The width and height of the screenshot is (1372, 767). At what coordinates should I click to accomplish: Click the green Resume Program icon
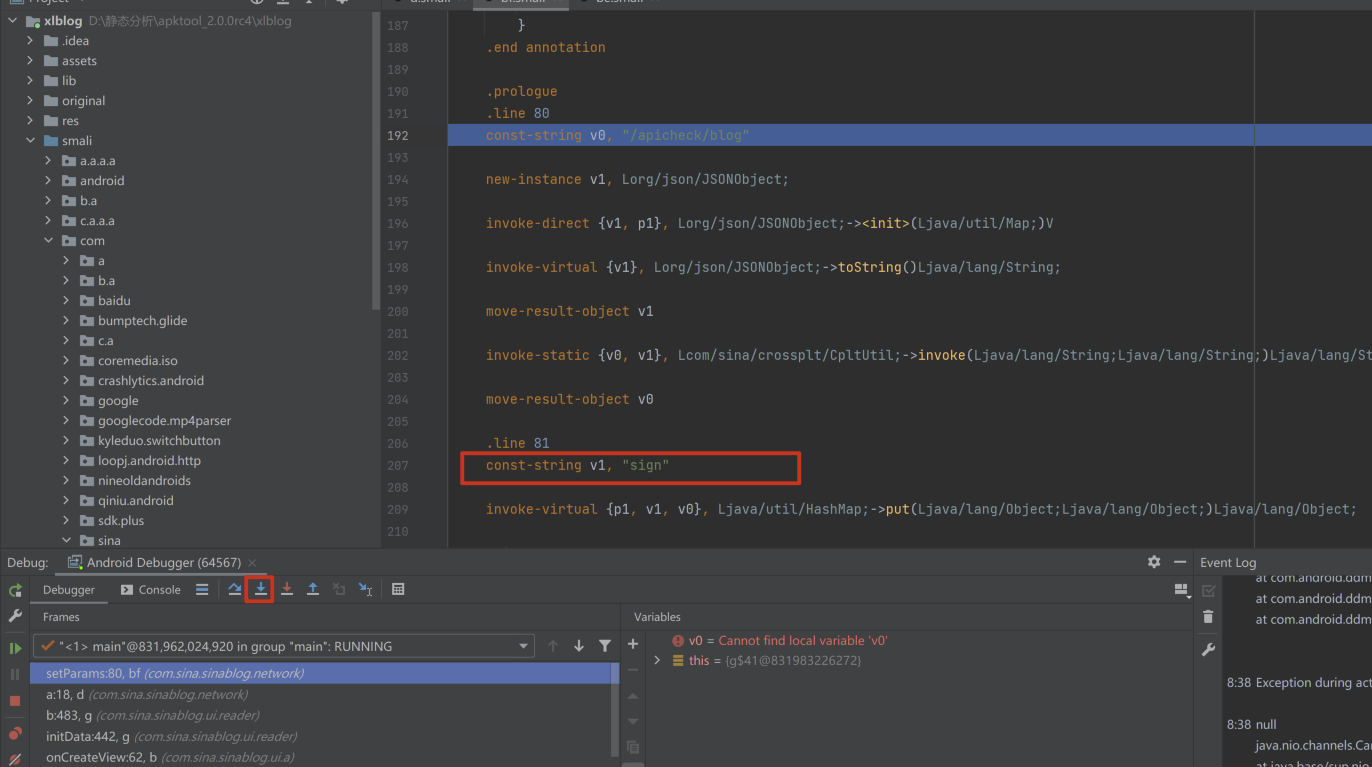tap(15, 648)
